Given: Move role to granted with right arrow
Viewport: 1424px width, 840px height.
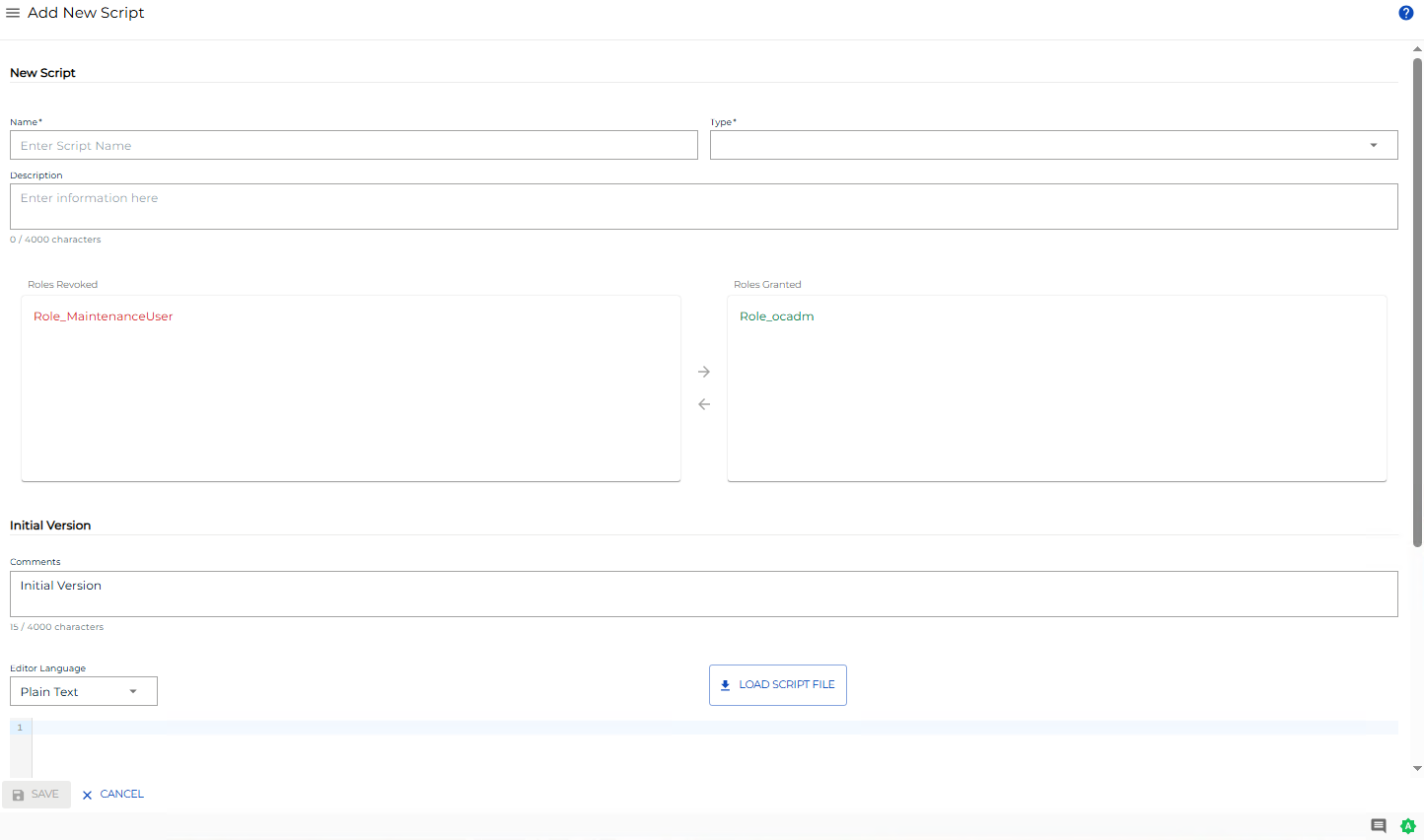Looking at the screenshot, I should pos(704,372).
